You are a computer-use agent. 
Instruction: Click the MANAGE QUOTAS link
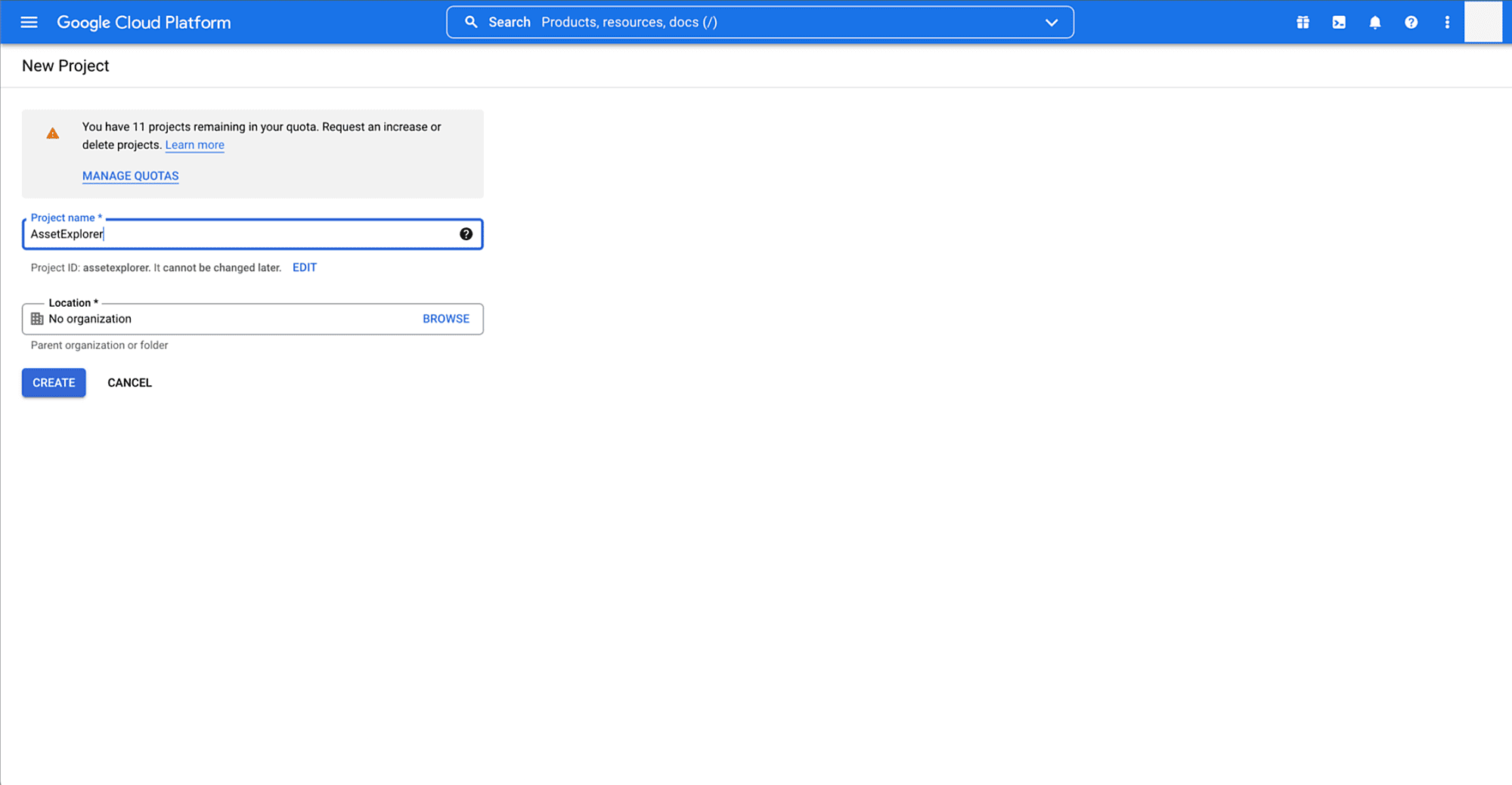tap(131, 176)
